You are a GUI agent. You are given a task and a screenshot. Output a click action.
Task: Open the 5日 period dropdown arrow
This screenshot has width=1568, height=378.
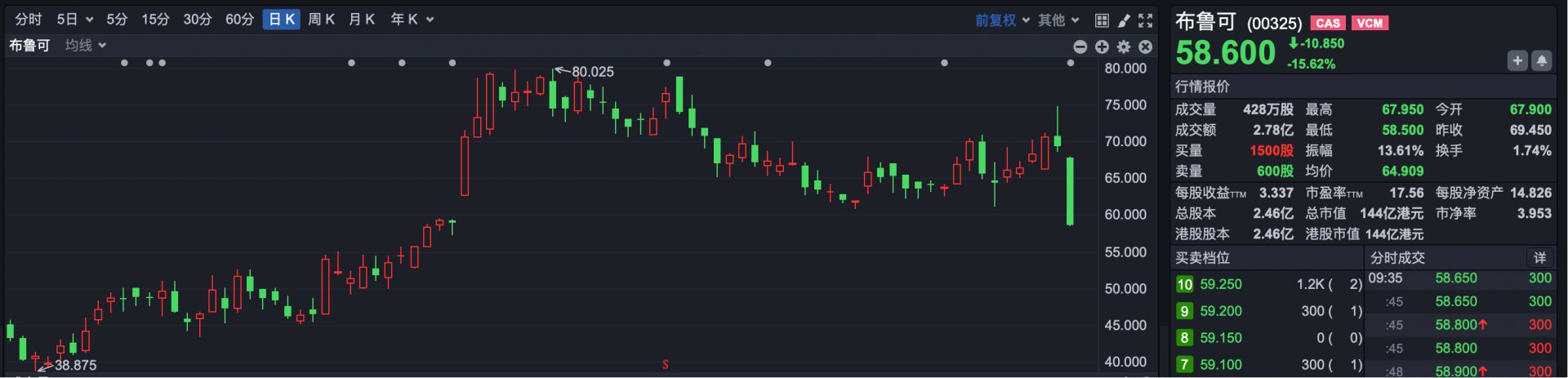tap(89, 20)
